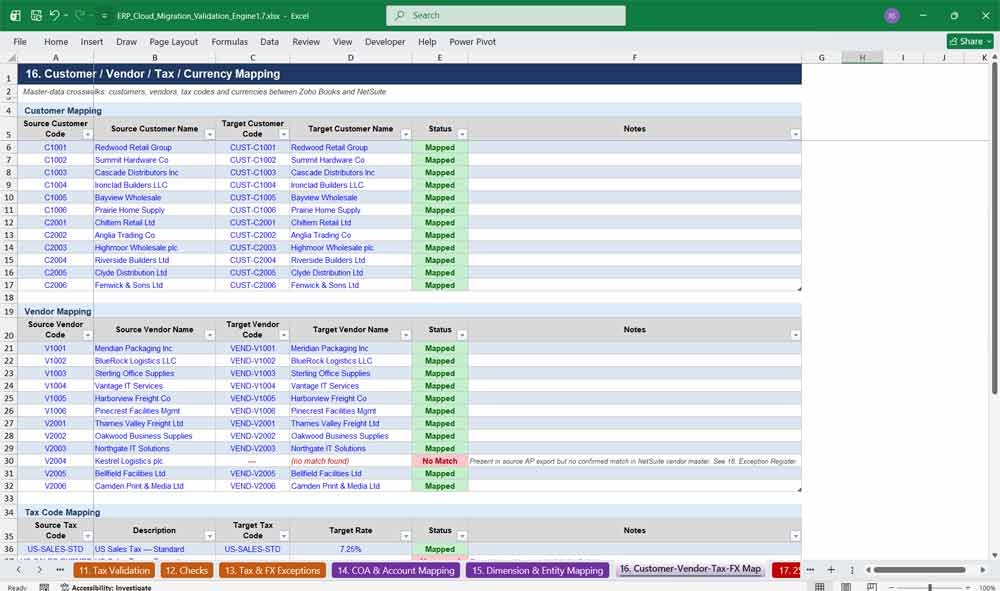Open the Draw ribbon tab
The width and height of the screenshot is (1000, 591).
126,41
